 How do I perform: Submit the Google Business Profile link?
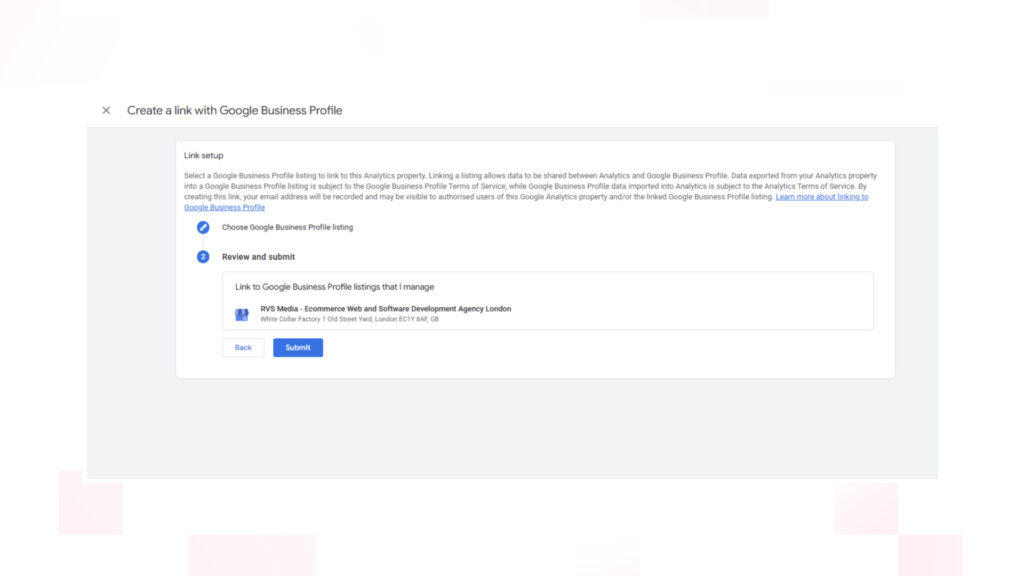click(x=298, y=347)
